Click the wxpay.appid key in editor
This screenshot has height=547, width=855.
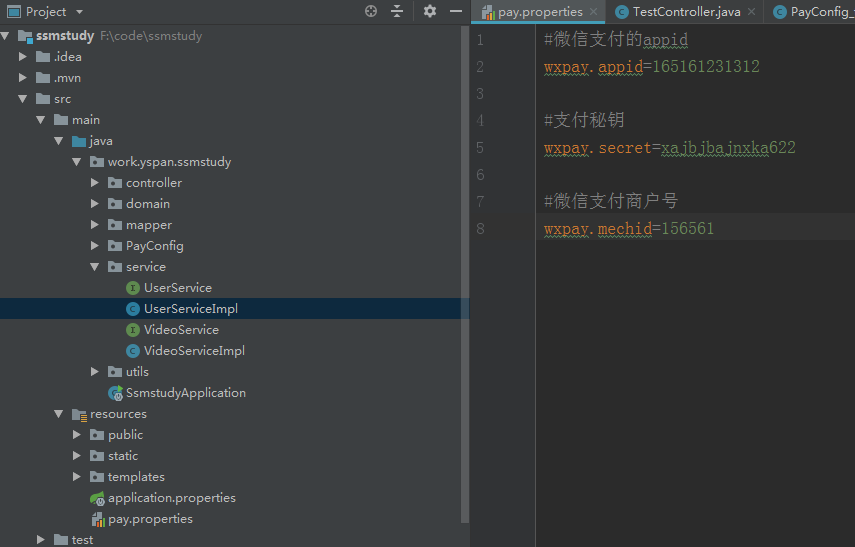593,67
